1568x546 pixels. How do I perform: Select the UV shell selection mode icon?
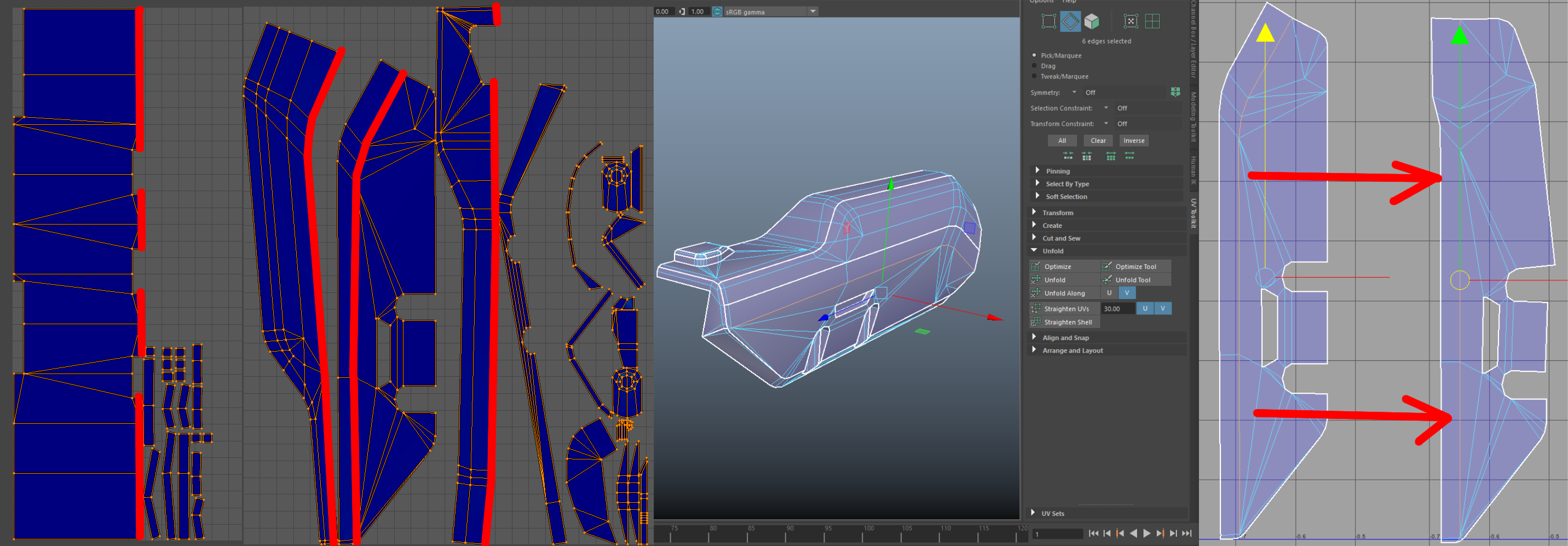[1131, 21]
